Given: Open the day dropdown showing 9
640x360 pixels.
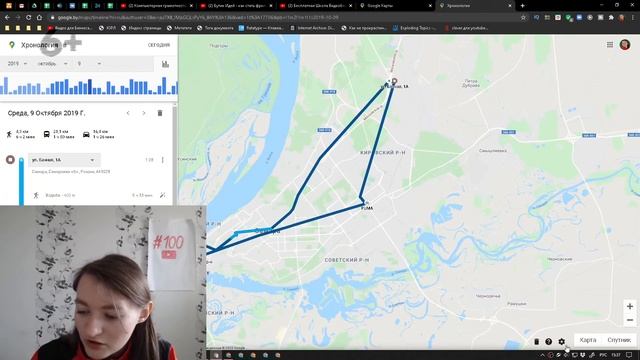Looking at the screenshot, I should coord(89,64).
